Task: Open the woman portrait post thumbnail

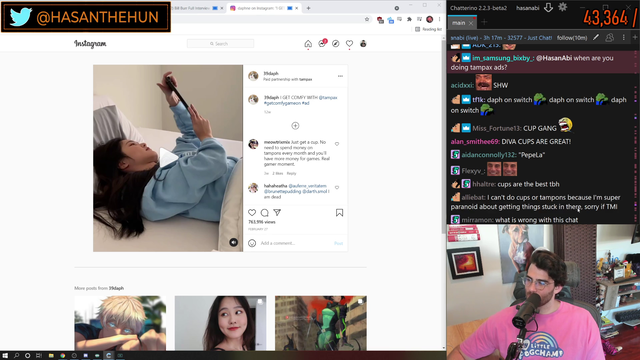Action: pos(220,323)
